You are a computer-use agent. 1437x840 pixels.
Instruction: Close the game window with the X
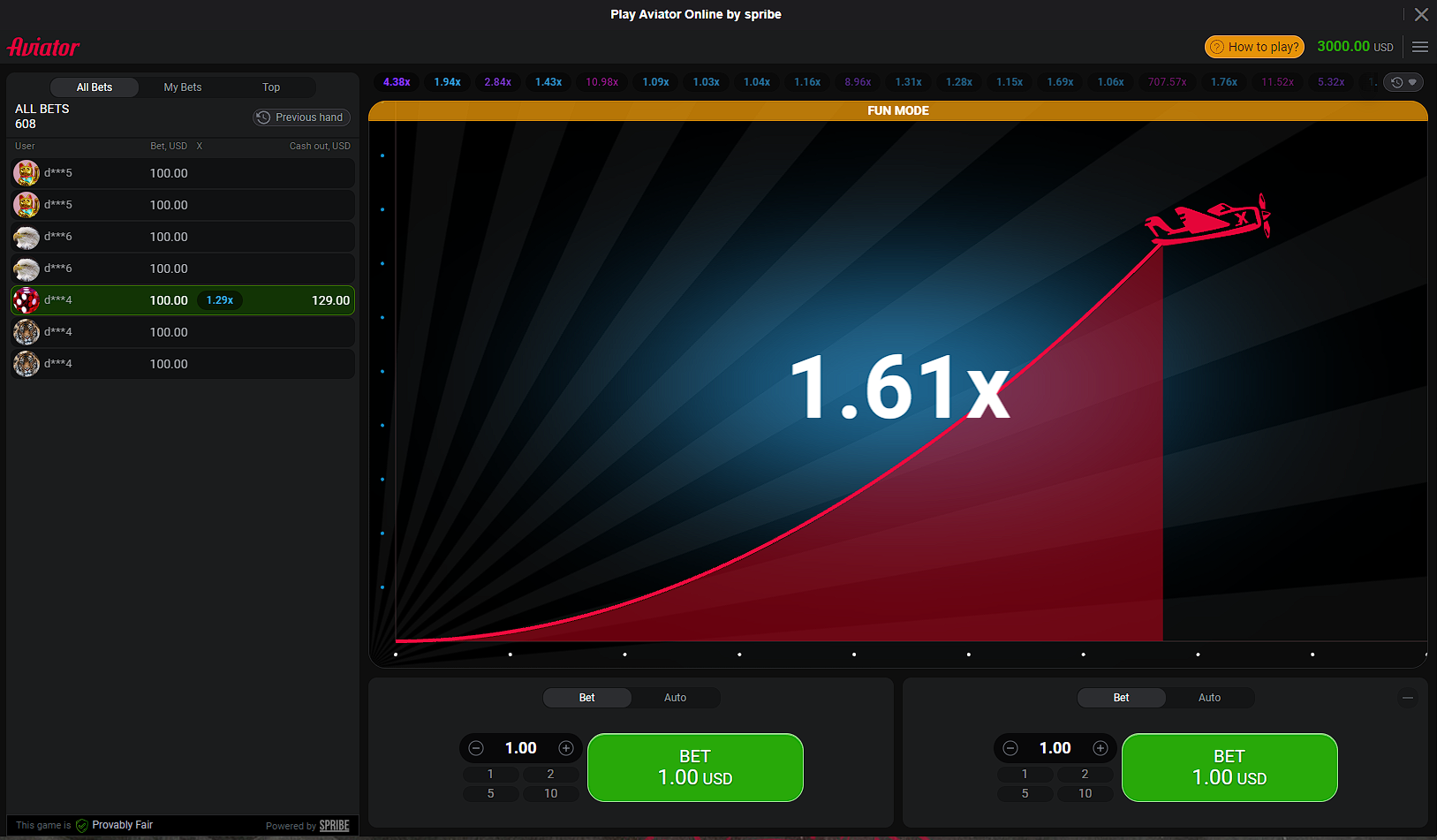(x=1421, y=14)
